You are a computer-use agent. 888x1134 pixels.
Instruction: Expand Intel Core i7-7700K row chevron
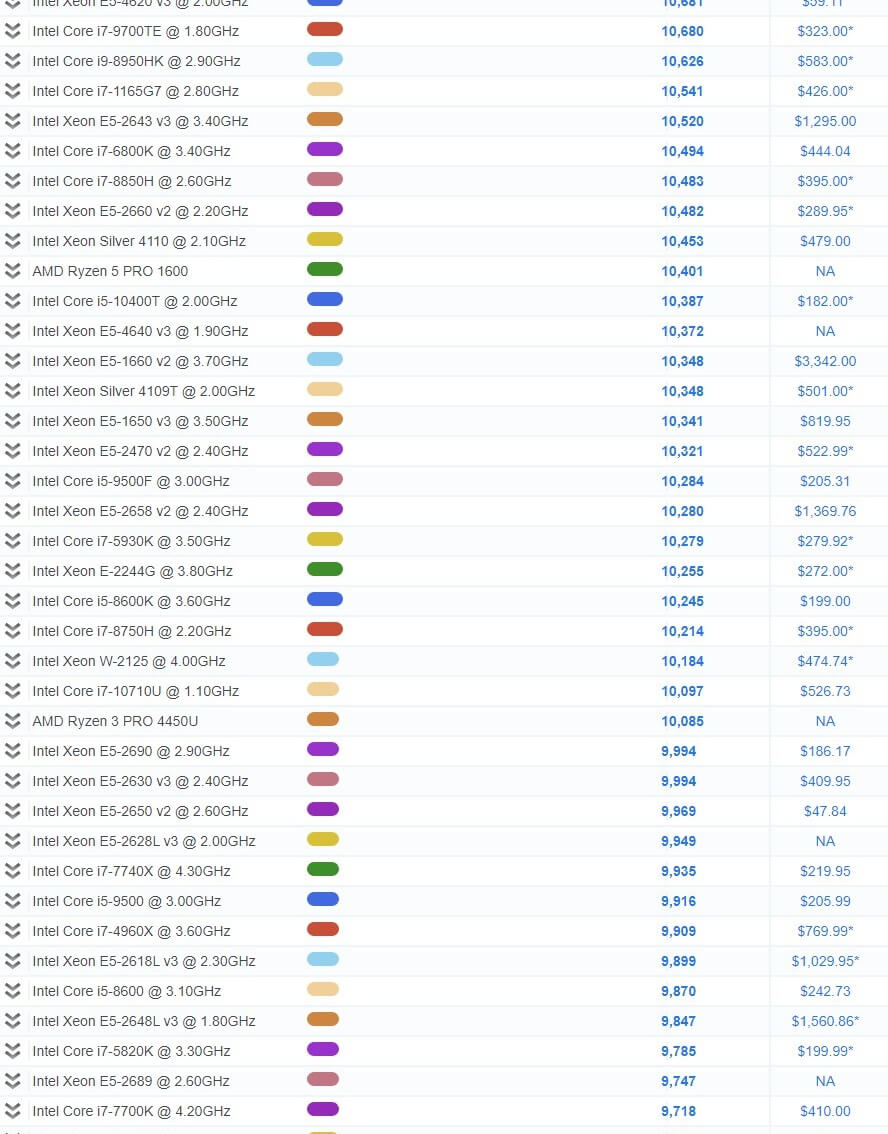pos(12,1111)
